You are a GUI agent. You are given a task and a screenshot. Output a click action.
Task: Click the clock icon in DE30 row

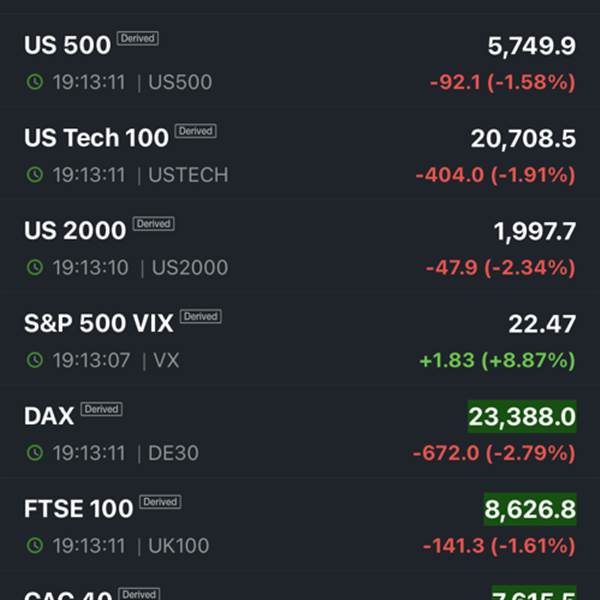35,453
